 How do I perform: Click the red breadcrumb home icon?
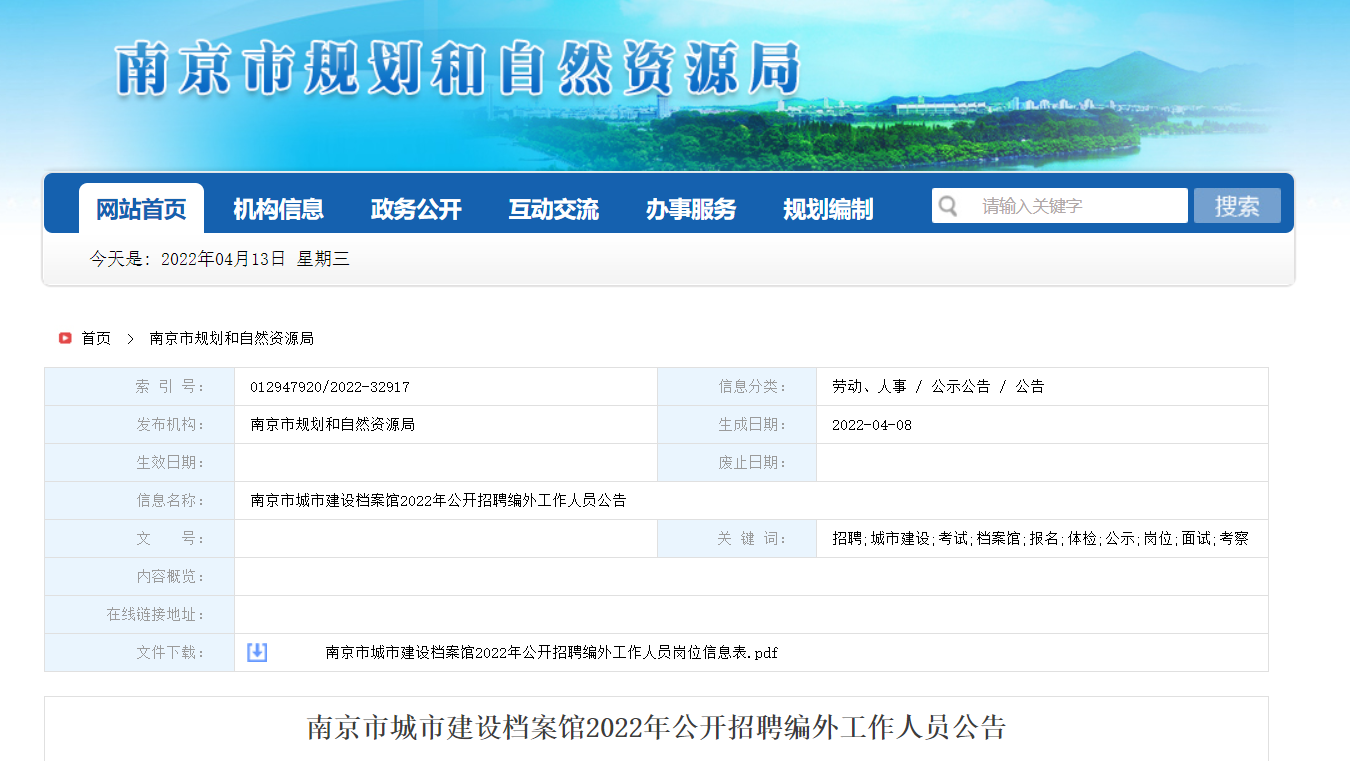tap(65, 338)
